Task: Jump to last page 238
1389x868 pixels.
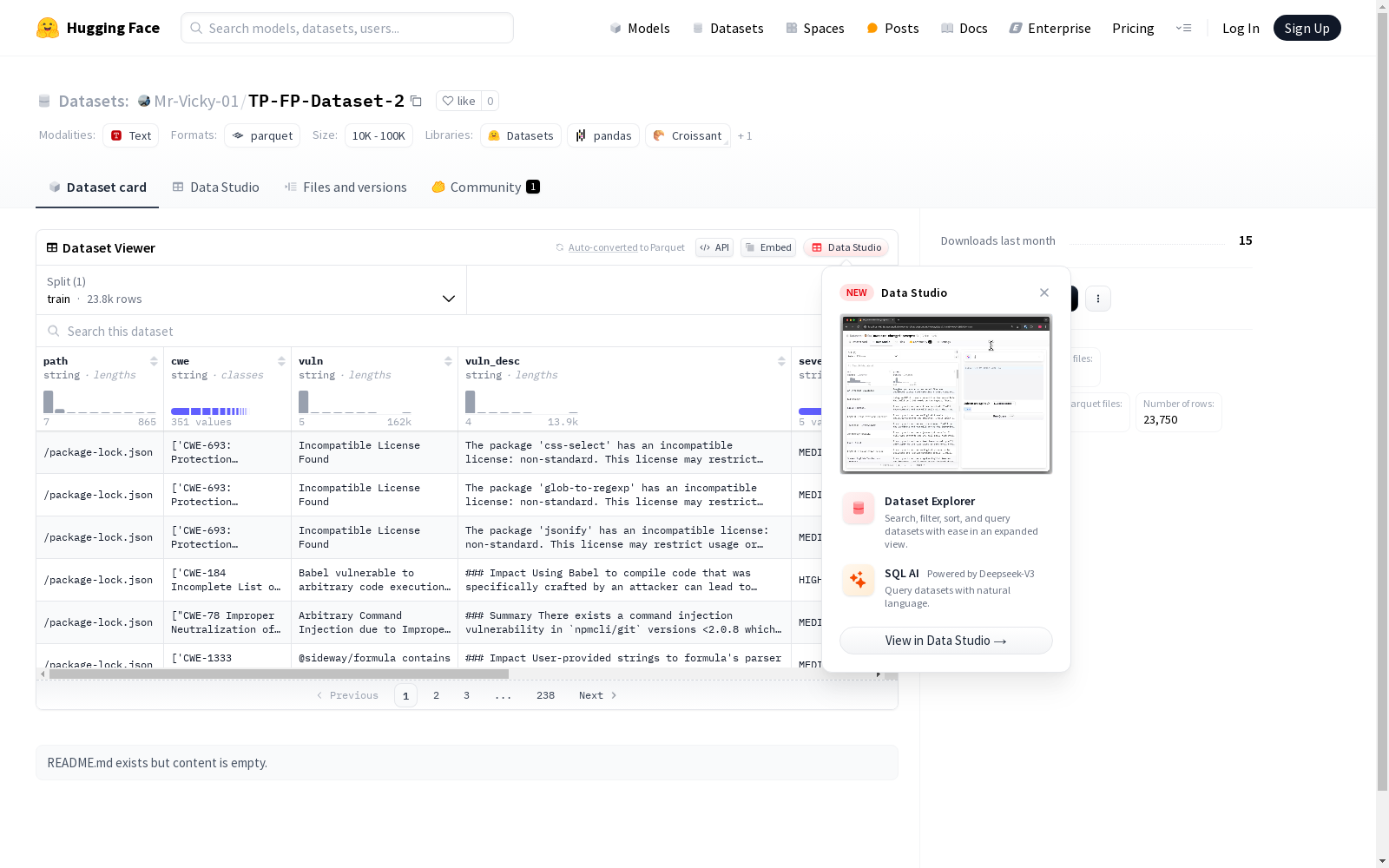Action: (x=545, y=695)
